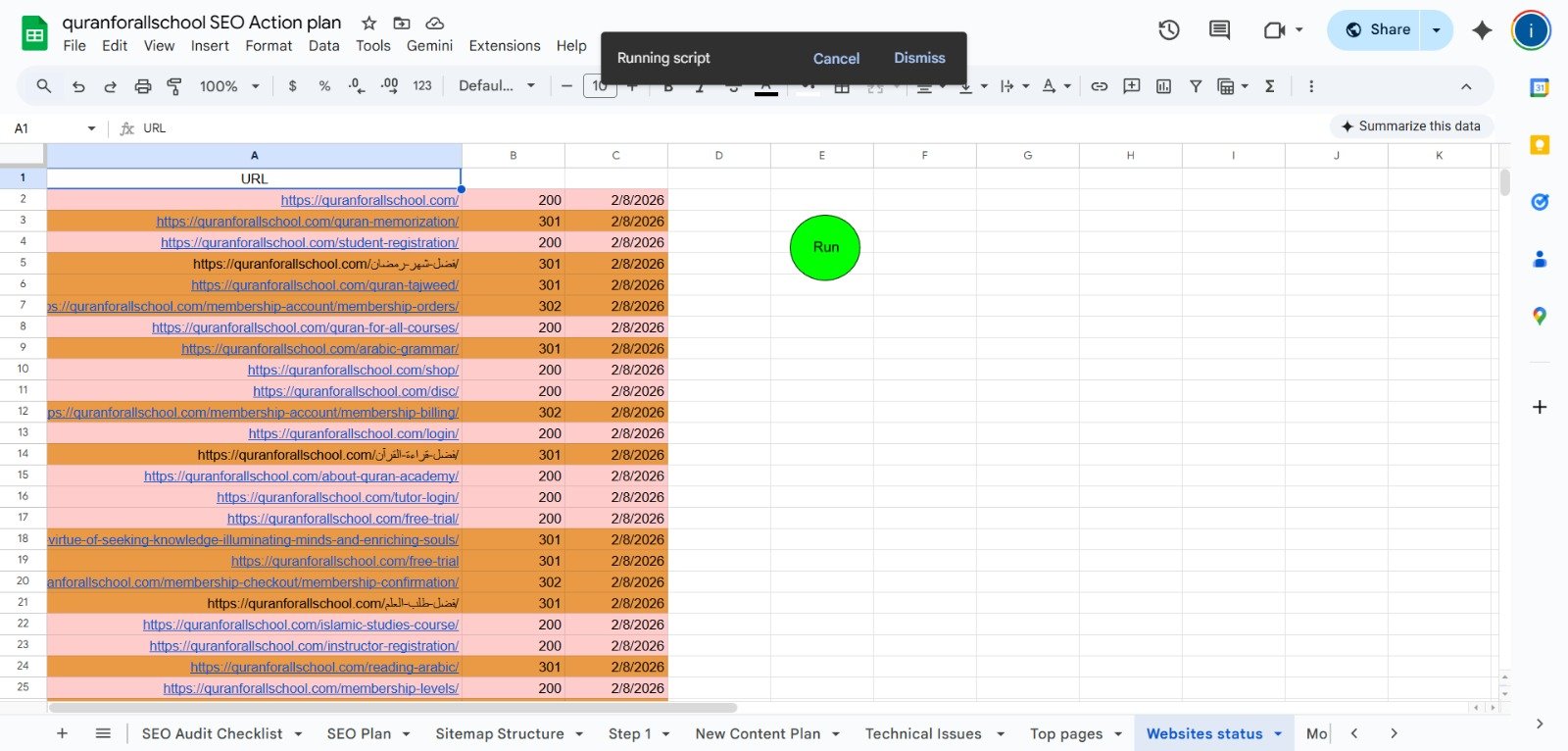Click the insert chart icon
Image resolution: width=1568 pixels, height=751 pixels.
(1163, 86)
